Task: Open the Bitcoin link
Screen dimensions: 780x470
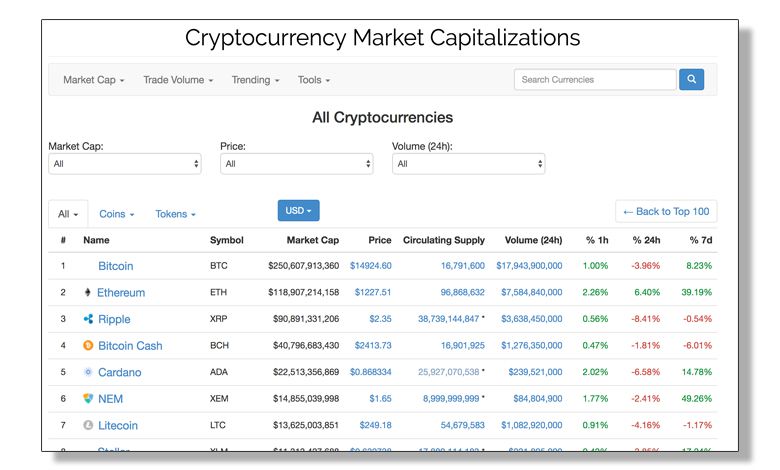Action: (x=115, y=266)
